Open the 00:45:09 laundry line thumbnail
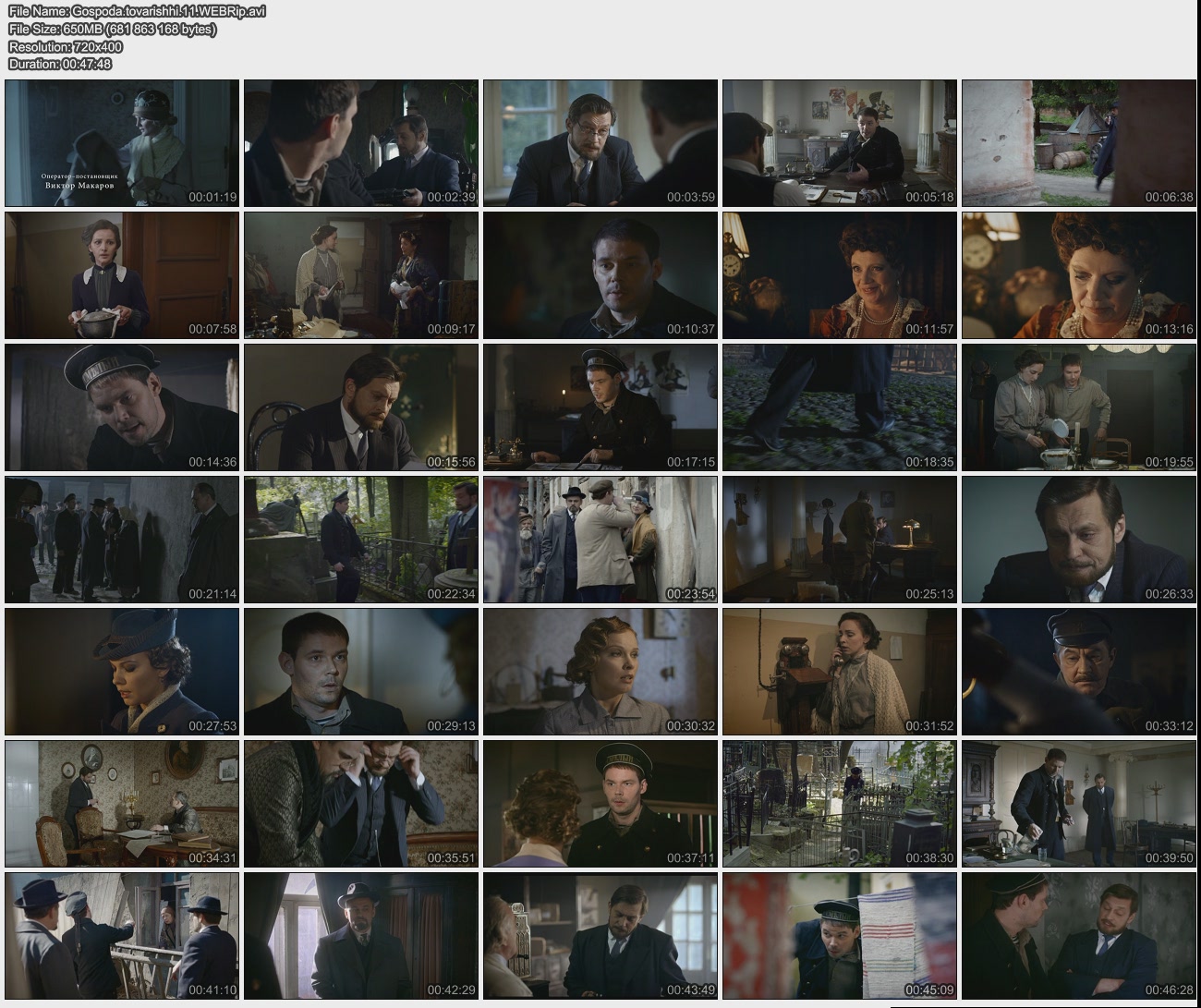 (840, 936)
